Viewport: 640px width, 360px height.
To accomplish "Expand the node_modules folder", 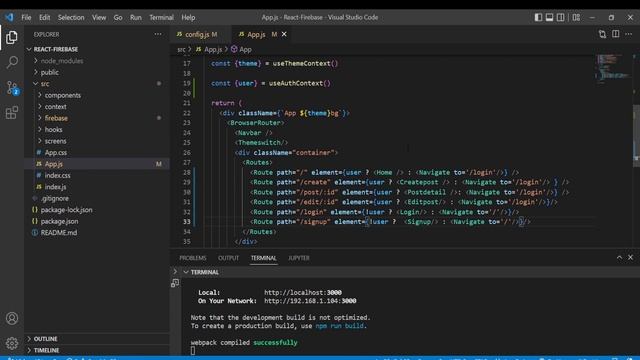I will (97, 60).
